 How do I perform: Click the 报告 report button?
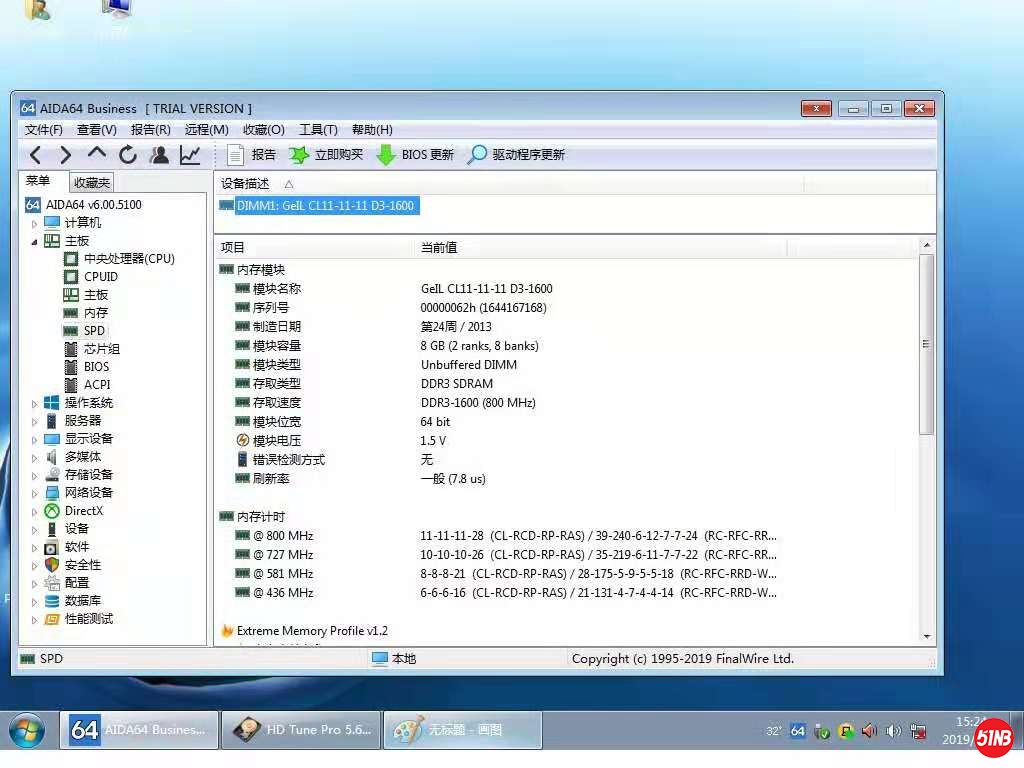click(x=252, y=155)
